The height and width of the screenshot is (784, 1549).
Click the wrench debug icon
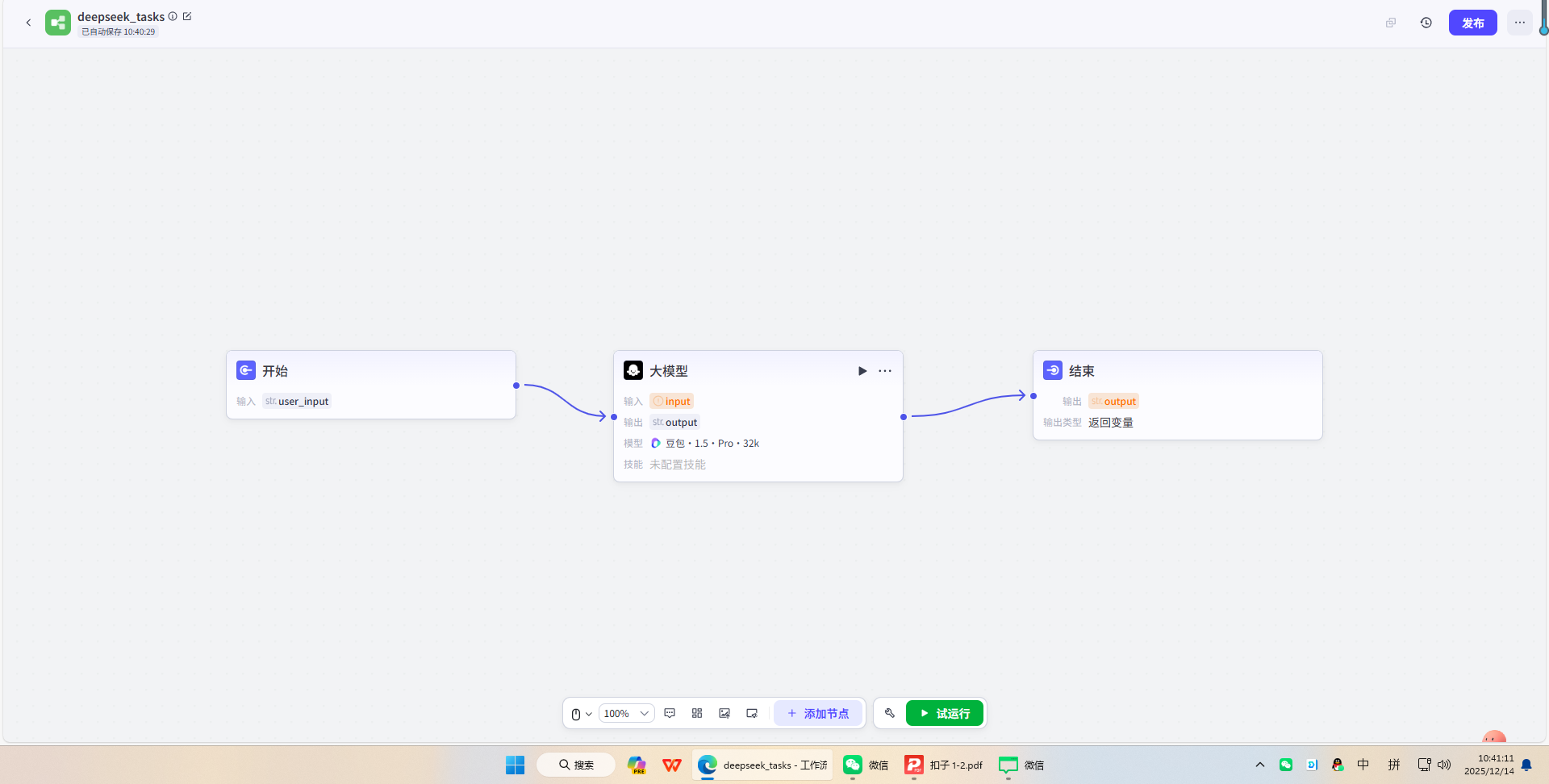pos(890,713)
